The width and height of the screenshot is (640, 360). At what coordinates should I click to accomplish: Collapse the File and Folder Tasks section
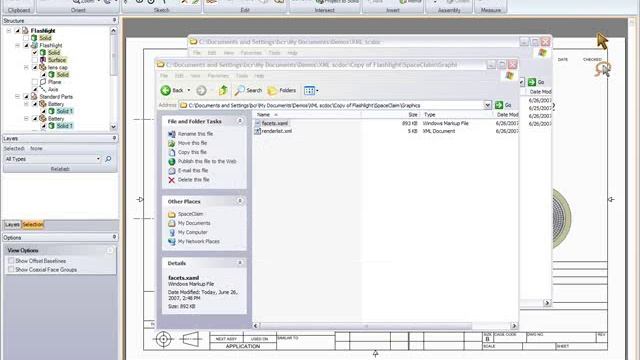point(240,121)
